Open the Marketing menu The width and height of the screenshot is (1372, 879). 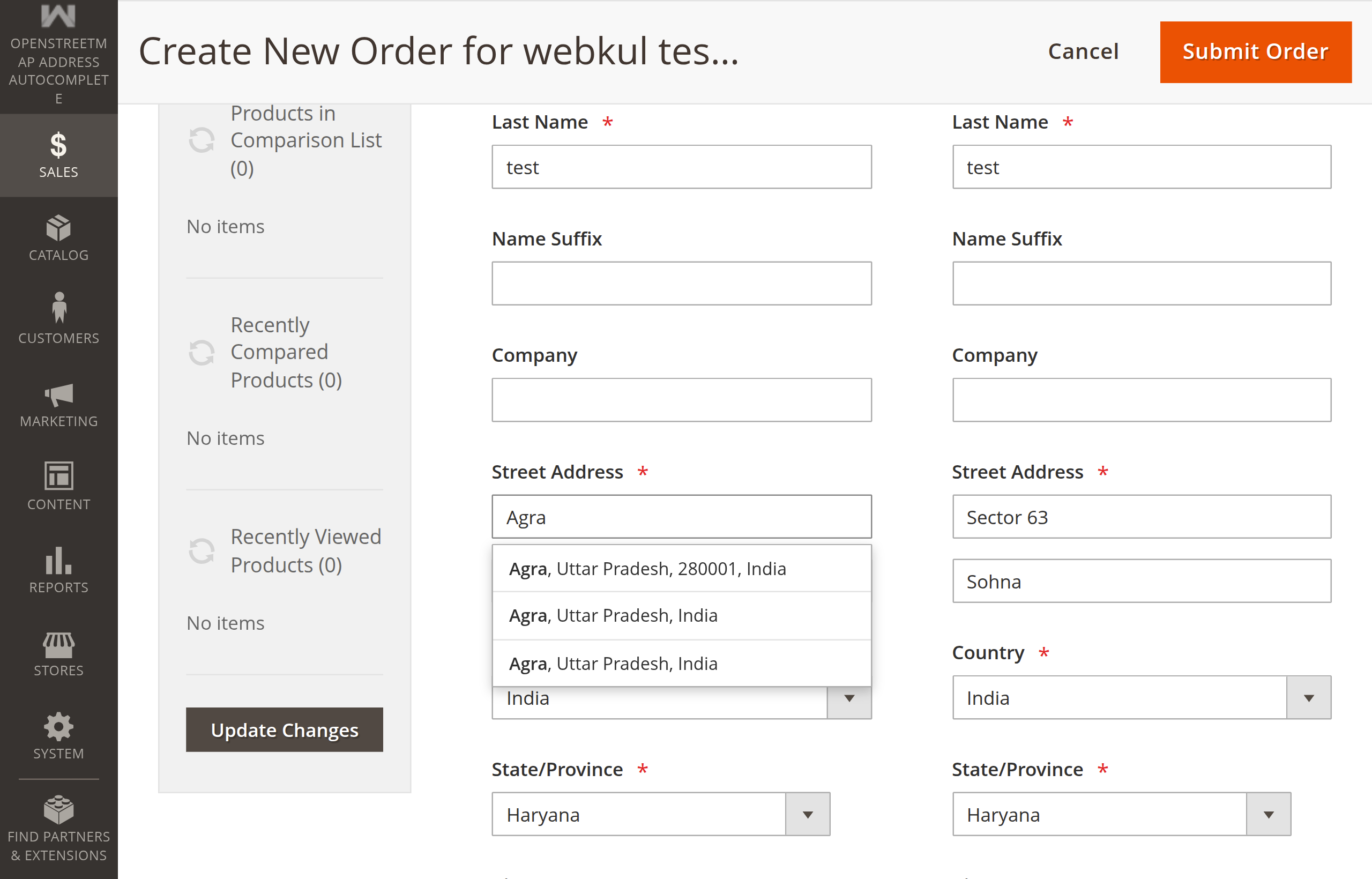[x=59, y=405]
